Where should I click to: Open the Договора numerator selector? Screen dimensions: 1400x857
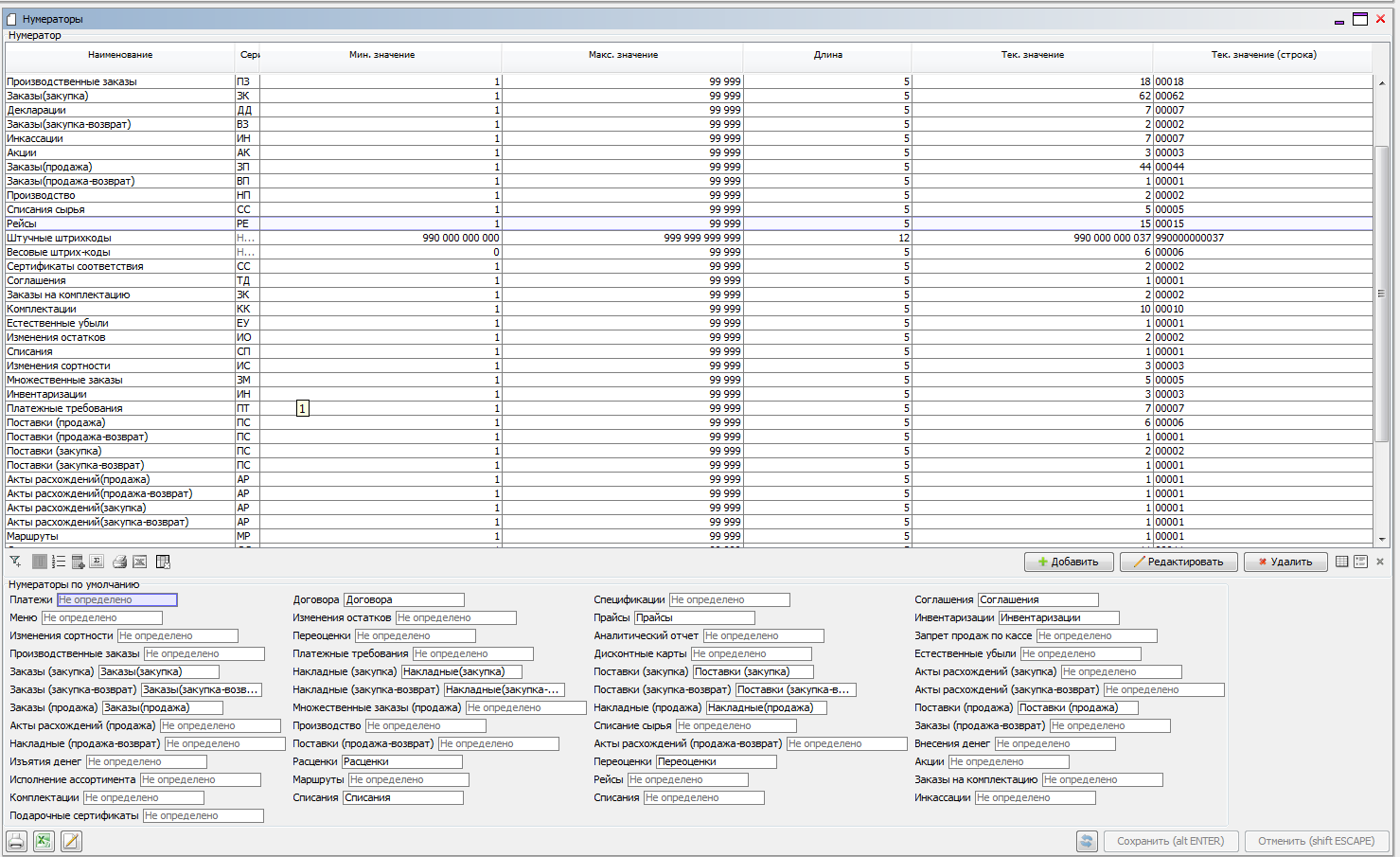click(x=403, y=599)
